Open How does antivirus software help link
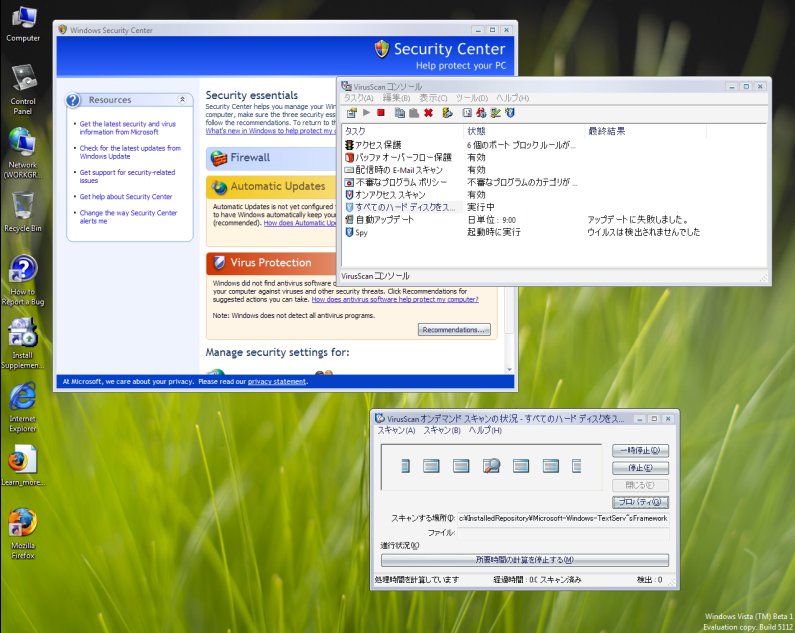This screenshot has height=633, width=795. (395, 299)
